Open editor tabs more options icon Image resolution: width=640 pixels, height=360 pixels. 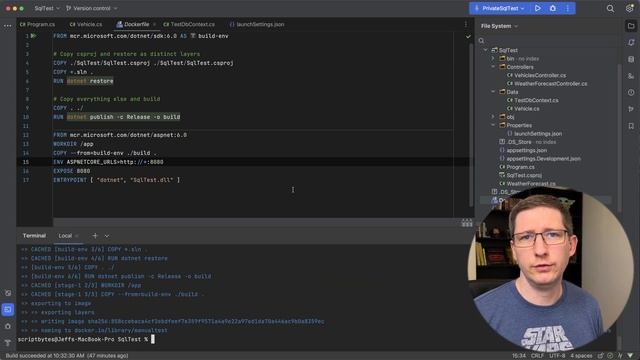tap(466, 24)
